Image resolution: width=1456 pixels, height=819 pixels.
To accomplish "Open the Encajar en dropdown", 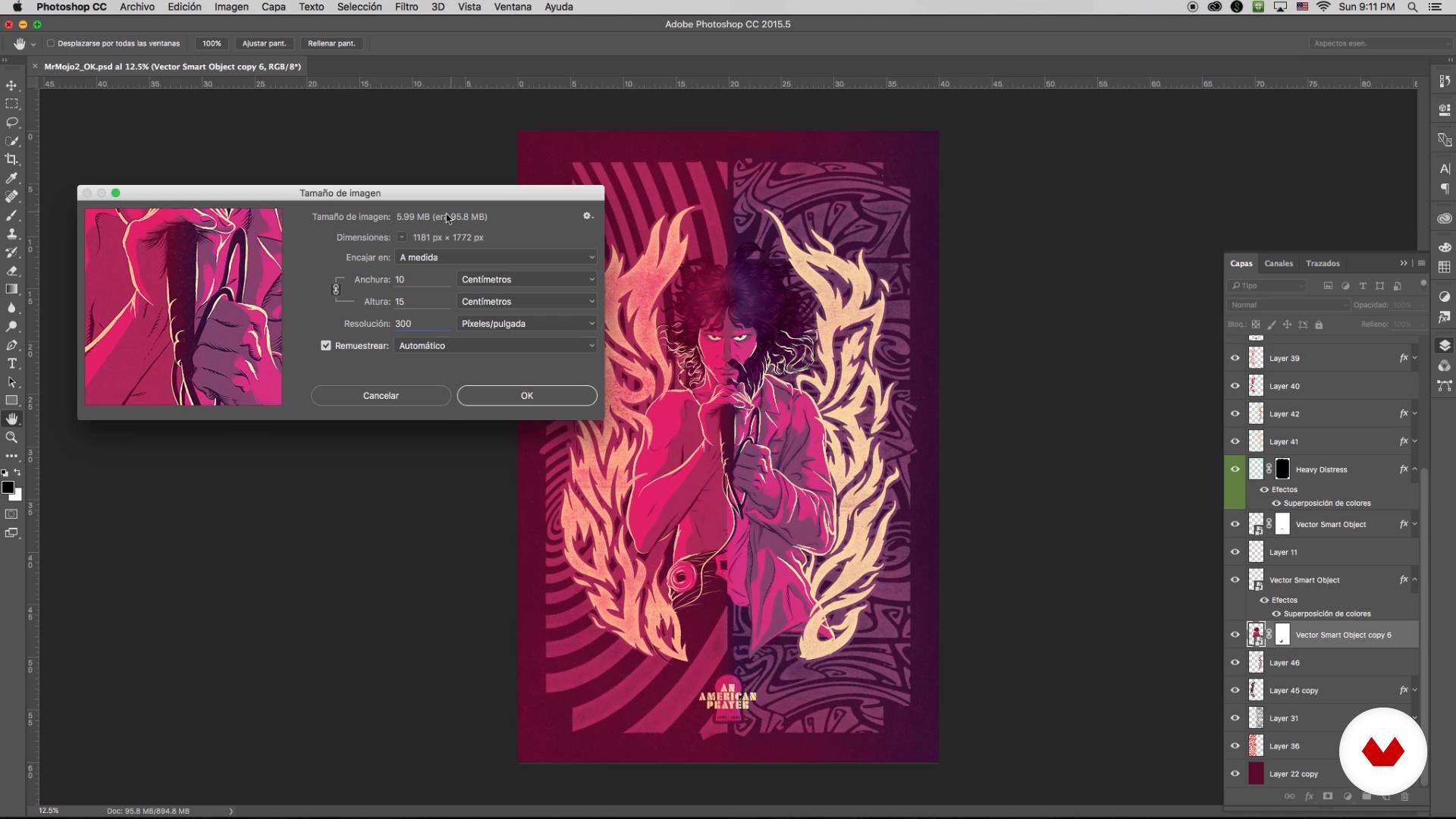I will (496, 258).
